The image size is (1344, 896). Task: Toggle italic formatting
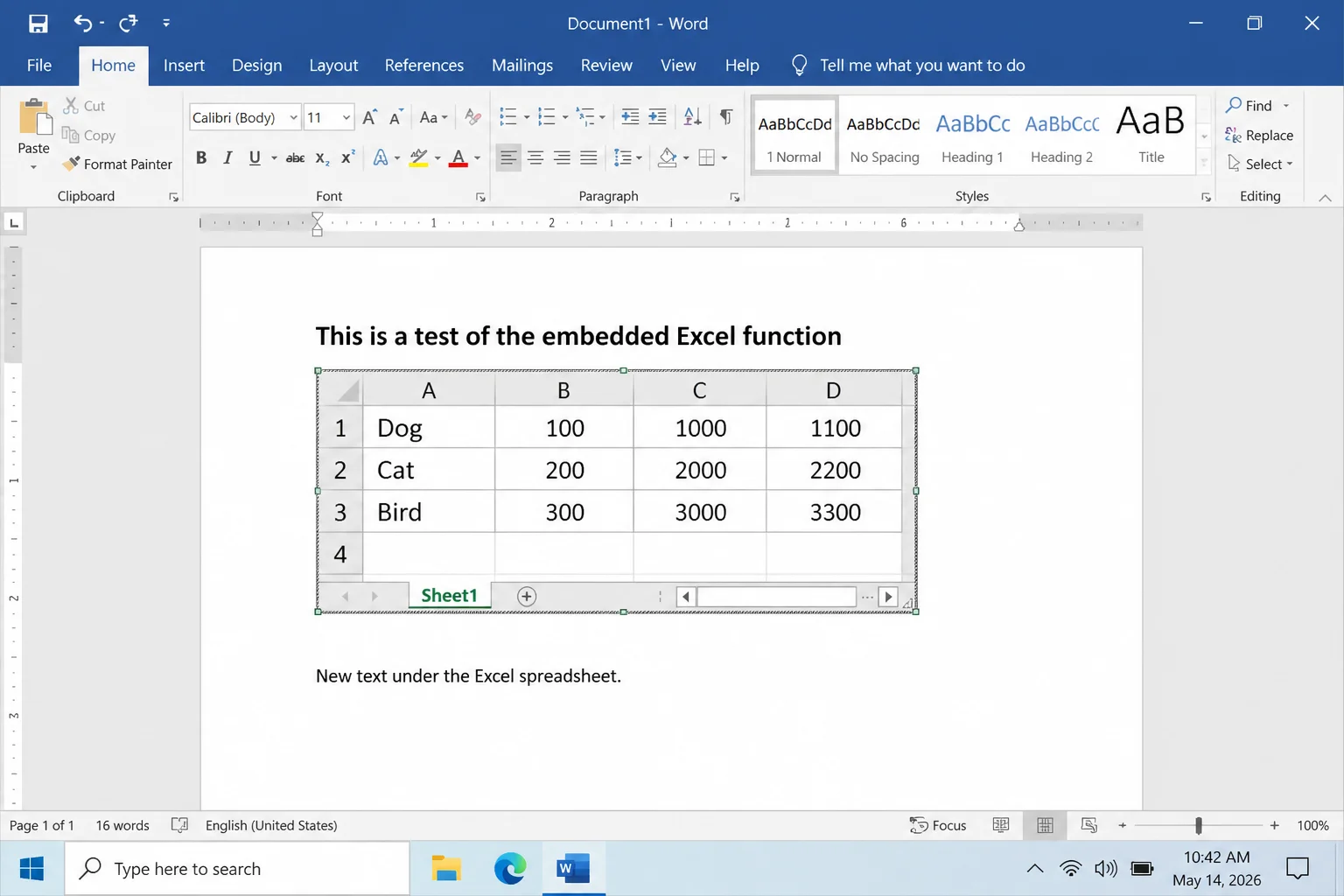tap(227, 158)
